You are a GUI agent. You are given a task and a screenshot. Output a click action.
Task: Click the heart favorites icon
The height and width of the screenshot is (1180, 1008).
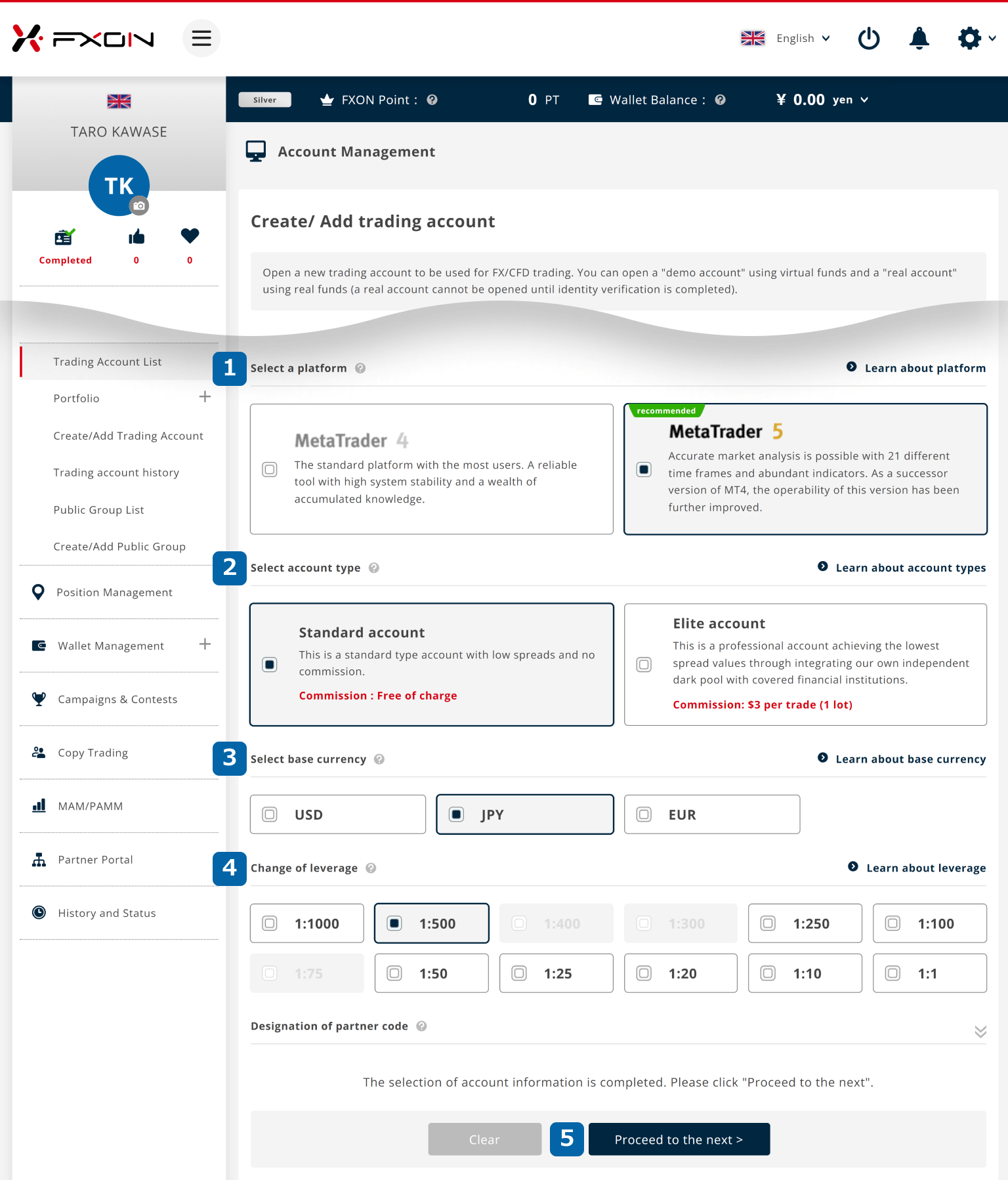coord(190,236)
